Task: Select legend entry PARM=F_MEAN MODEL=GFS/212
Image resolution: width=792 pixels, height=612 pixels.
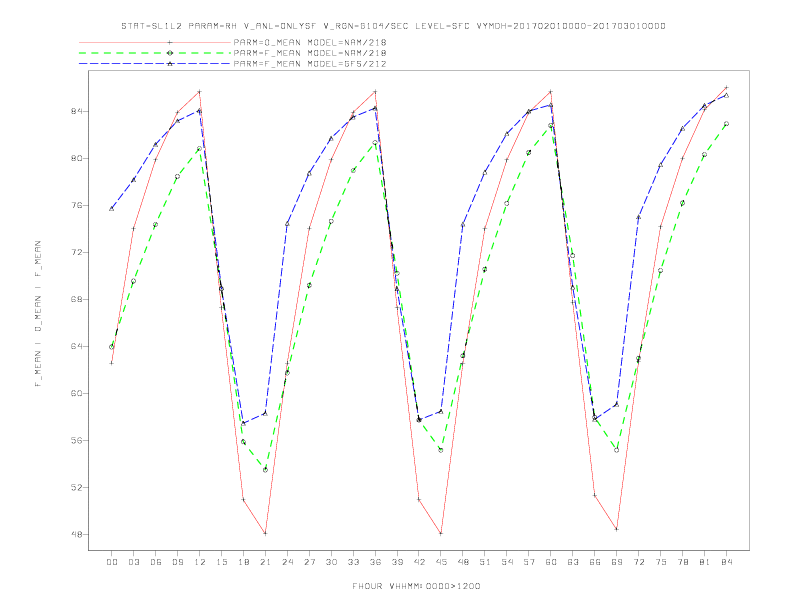Action: coord(310,64)
